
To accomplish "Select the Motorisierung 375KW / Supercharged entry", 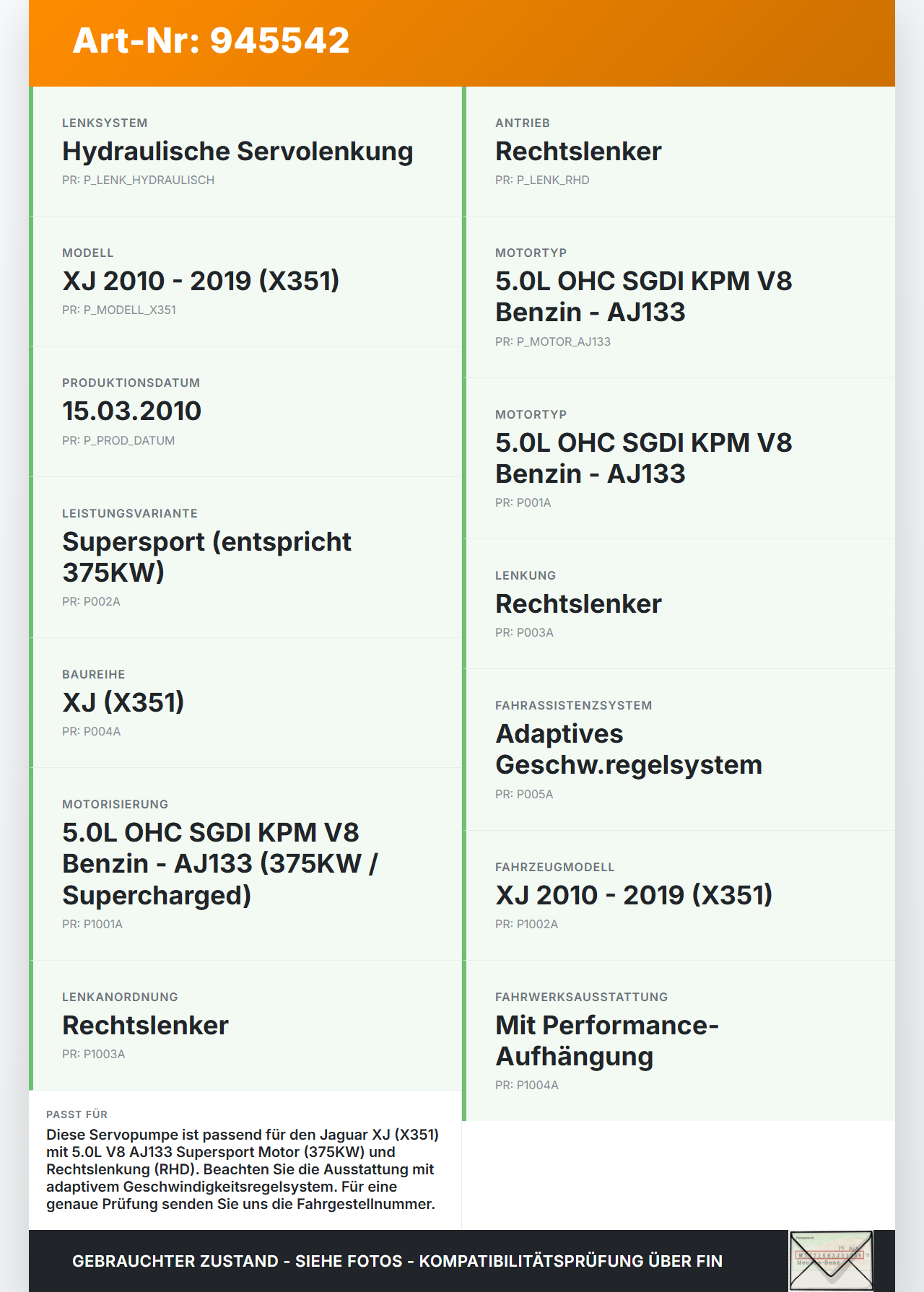I will point(245,864).
